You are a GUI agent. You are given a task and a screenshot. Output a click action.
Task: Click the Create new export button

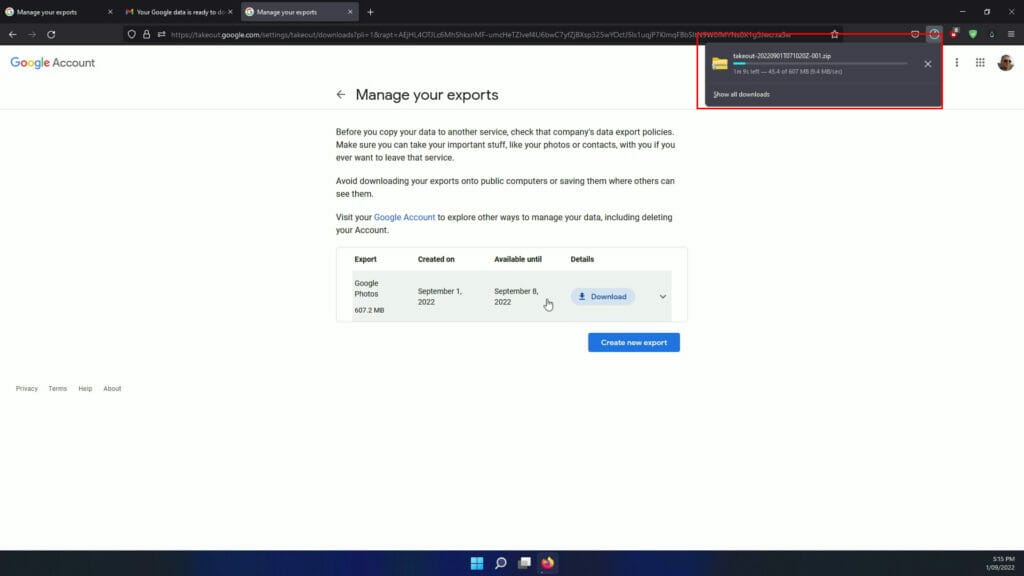(634, 341)
